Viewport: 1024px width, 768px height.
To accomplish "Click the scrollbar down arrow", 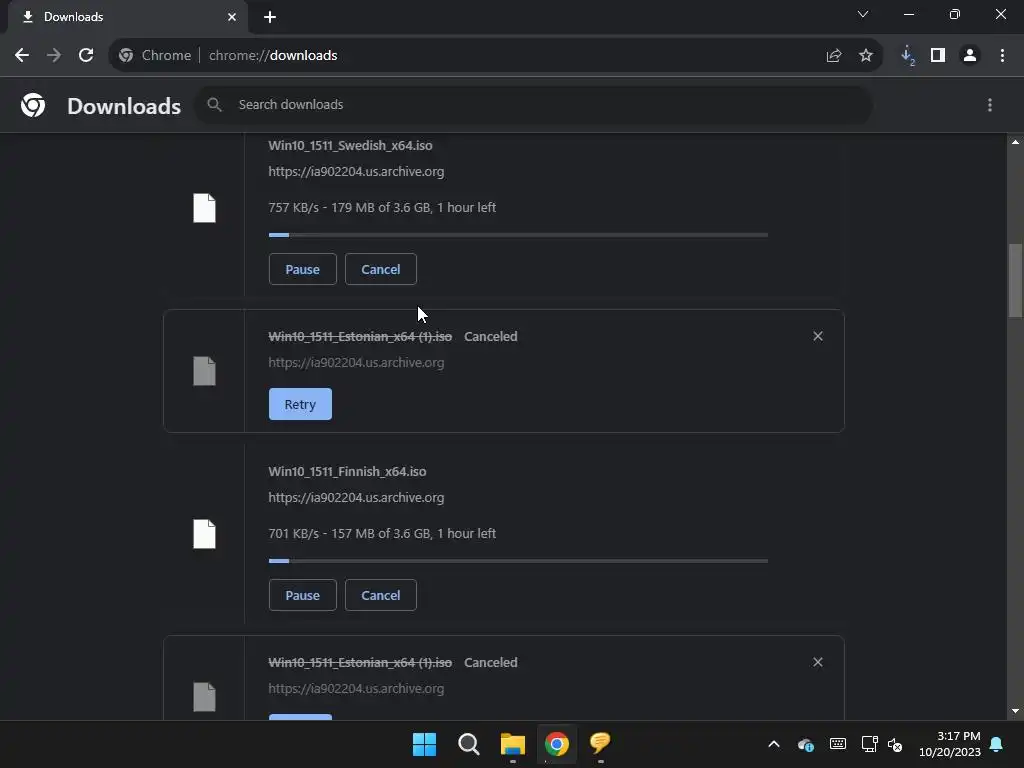I will coord(1015,711).
